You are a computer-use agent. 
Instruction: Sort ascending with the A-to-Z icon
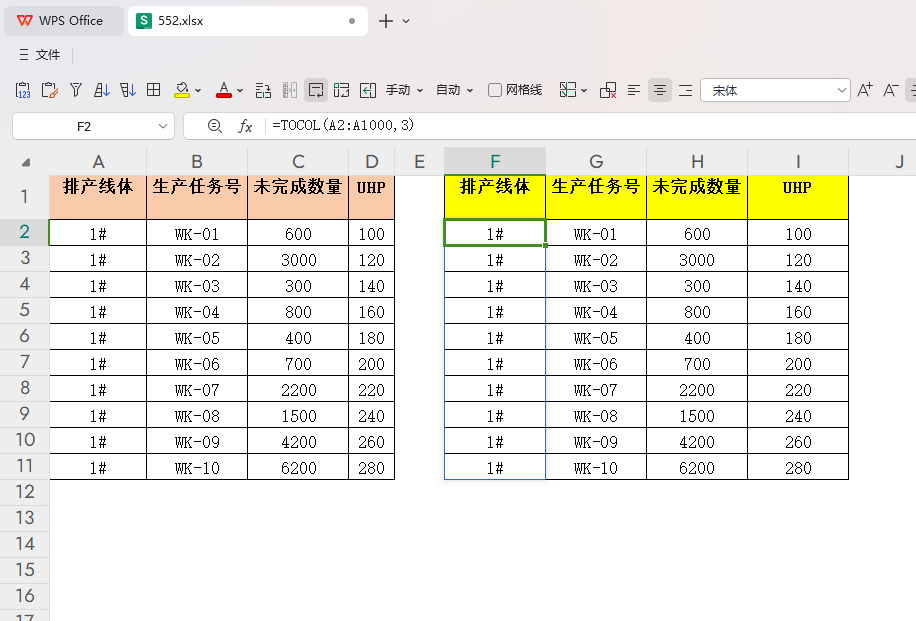(102, 90)
